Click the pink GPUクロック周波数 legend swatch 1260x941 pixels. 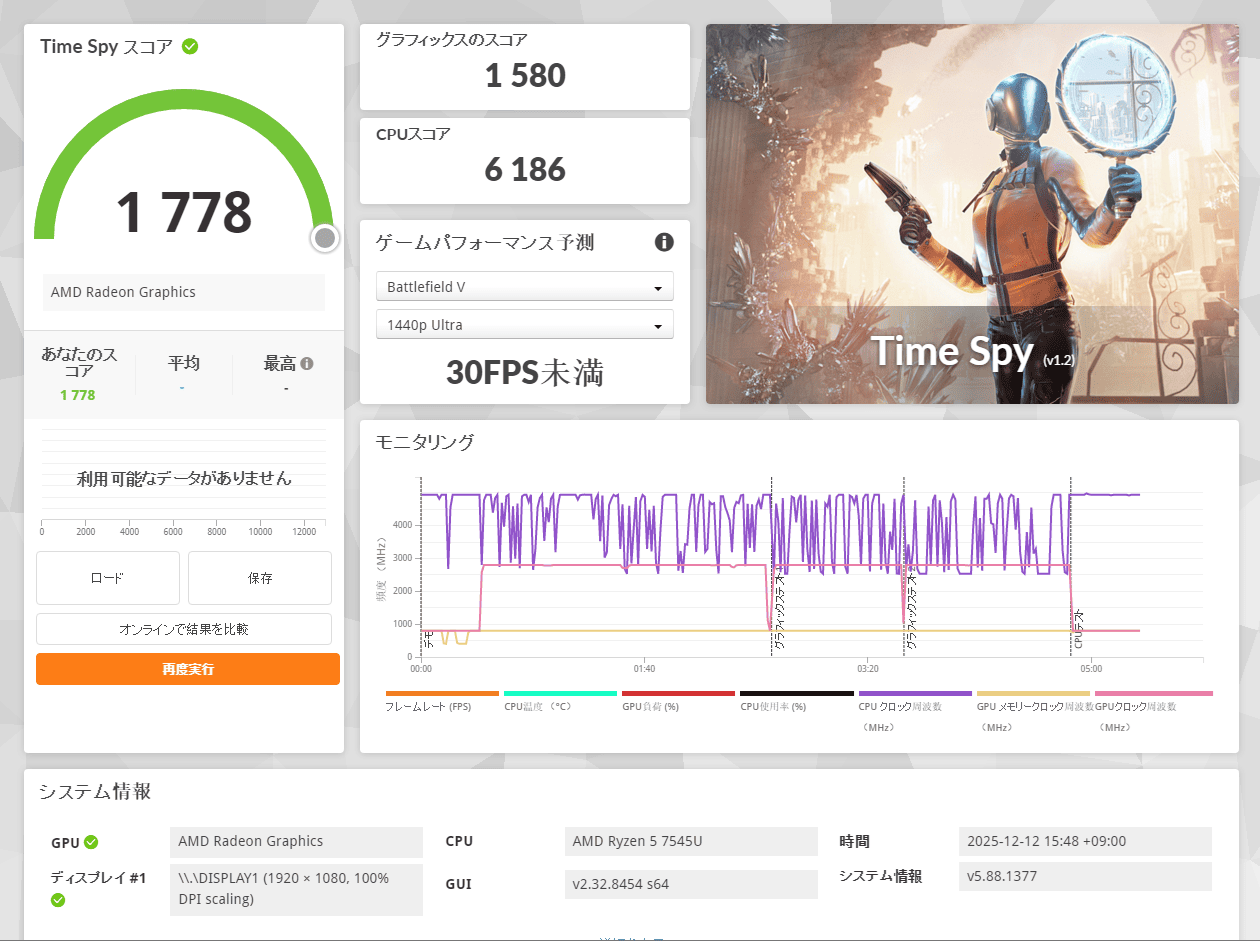(1153, 693)
